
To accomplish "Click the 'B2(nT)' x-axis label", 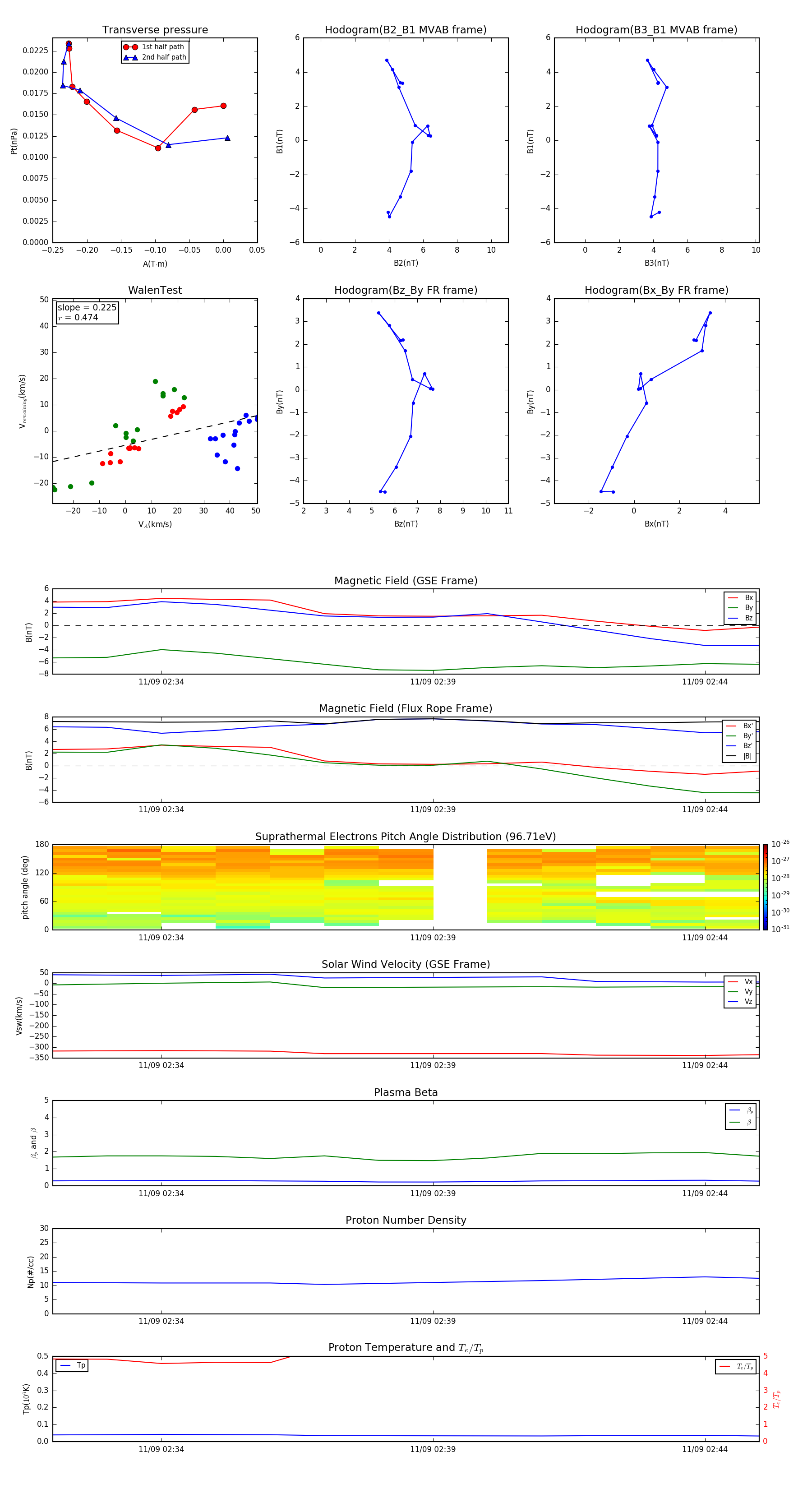I will pyautogui.click(x=406, y=263).
